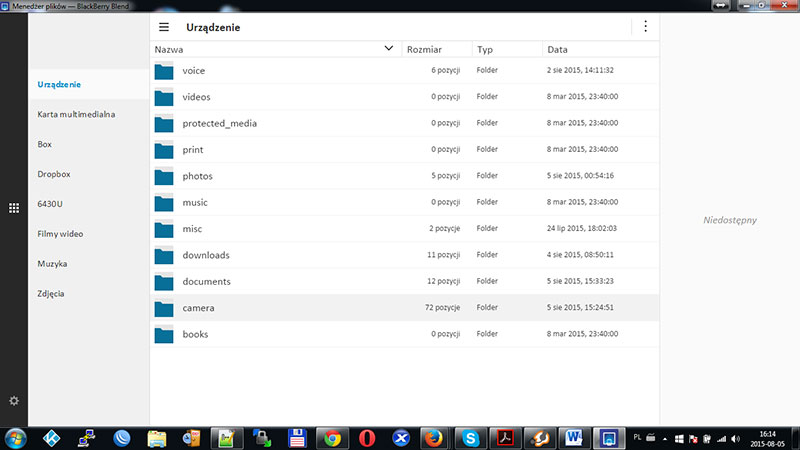Viewport: 800px width, 450px height.
Task: Click the '11 pozycji' size cell
Action: click(443, 255)
